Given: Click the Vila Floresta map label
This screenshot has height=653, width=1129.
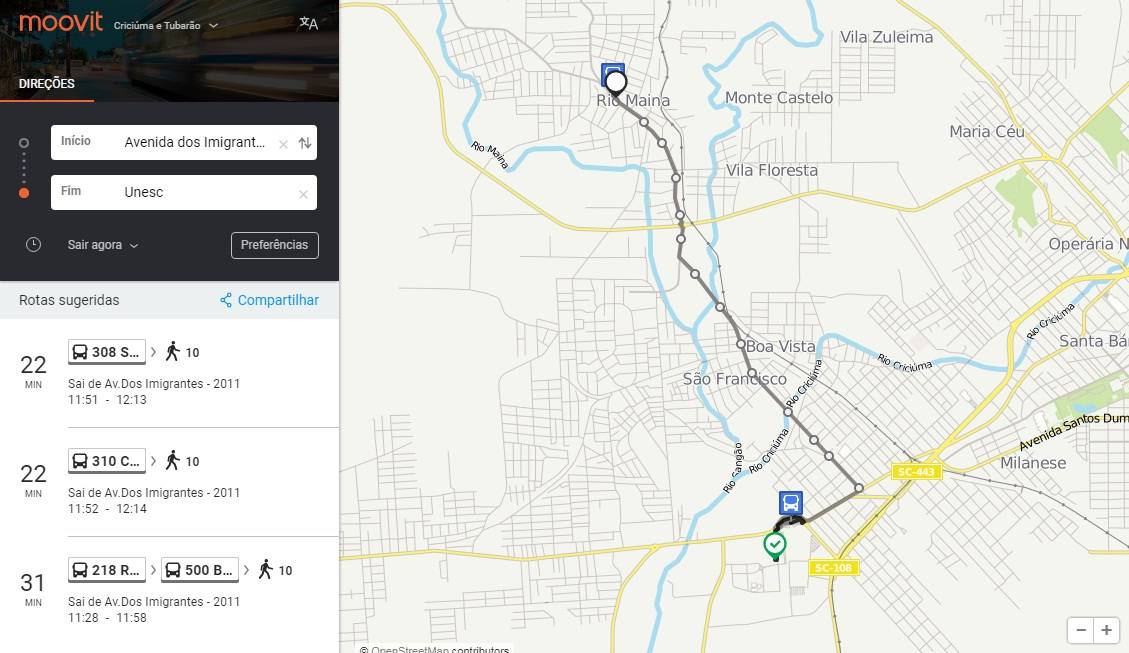Looking at the screenshot, I should pos(772,171).
